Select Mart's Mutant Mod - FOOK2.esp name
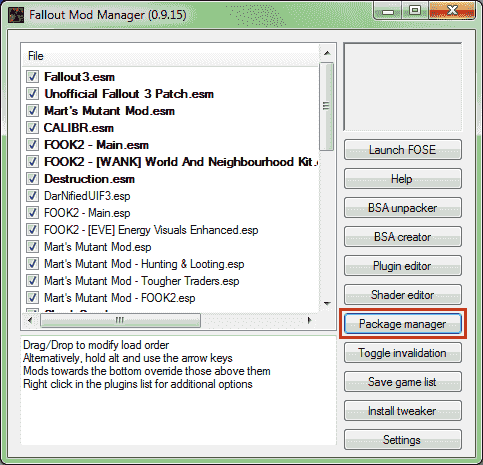 tap(120, 298)
